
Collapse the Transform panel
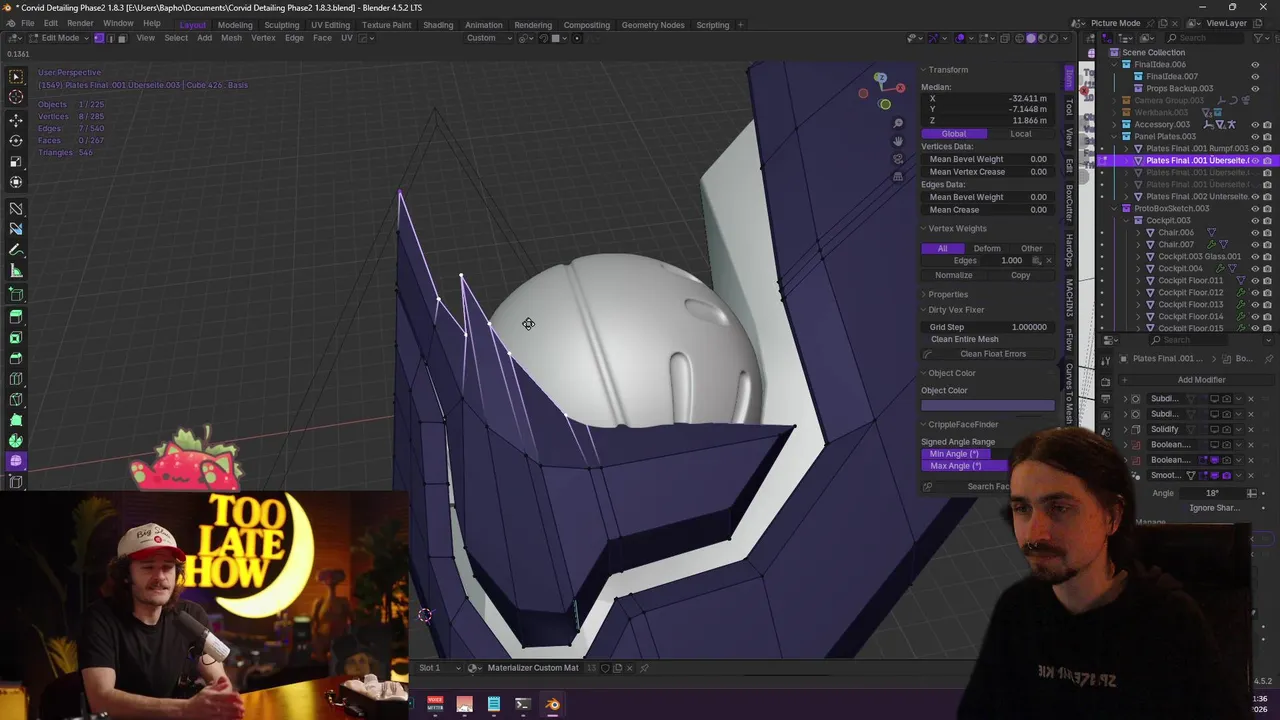click(x=924, y=70)
